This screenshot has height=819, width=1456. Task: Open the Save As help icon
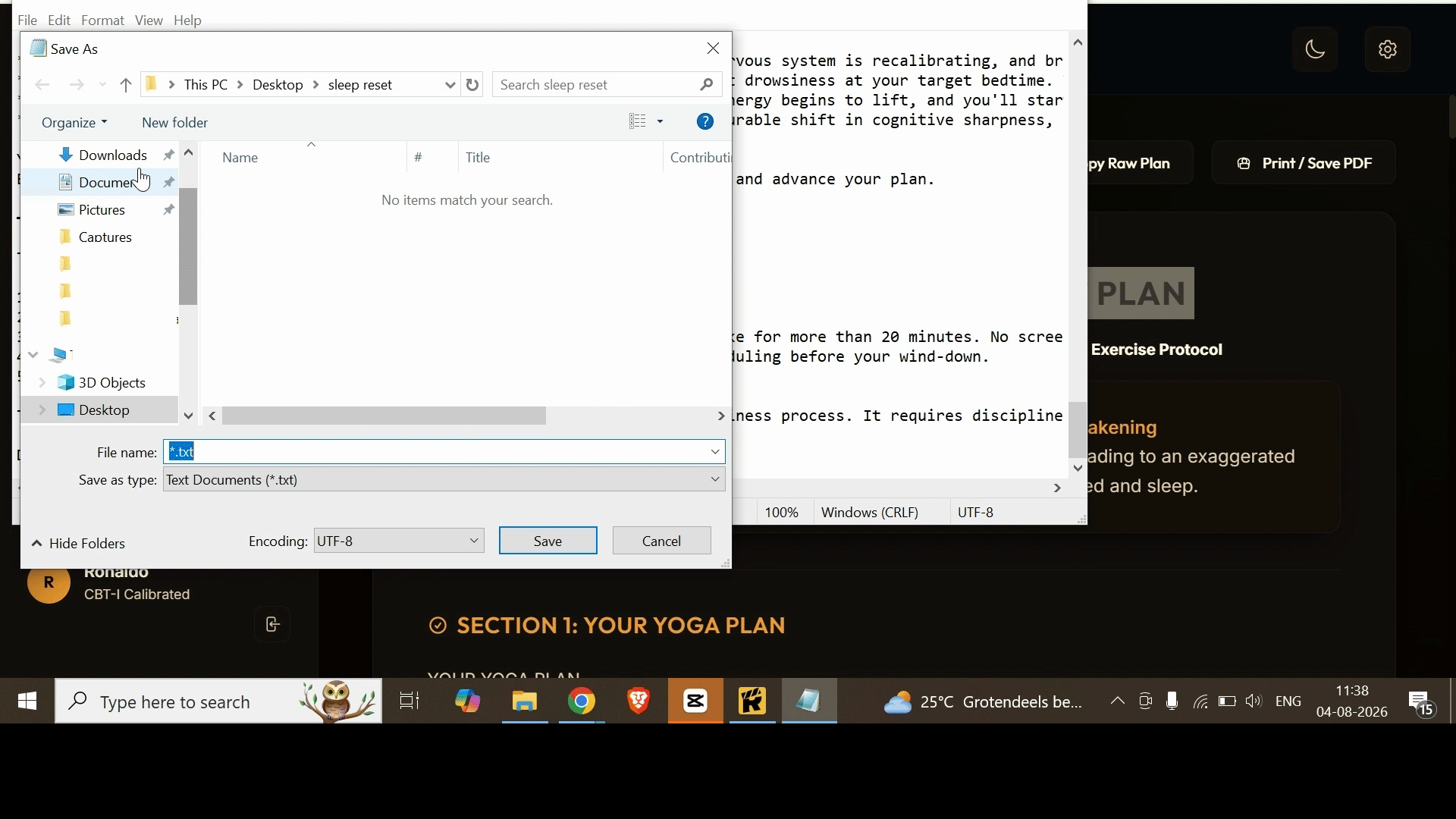704,121
